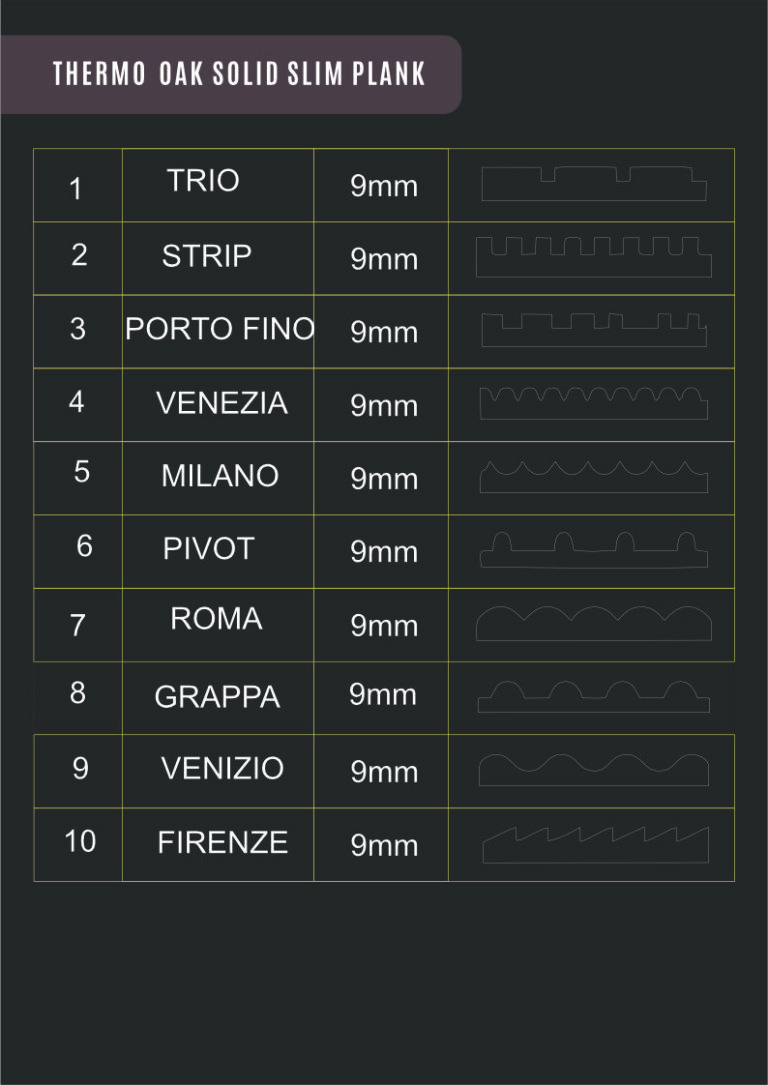This screenshot has height=1085, width=768.
Task: Select the STRIP profile cross-section drawing
Action: coord(594,257)
